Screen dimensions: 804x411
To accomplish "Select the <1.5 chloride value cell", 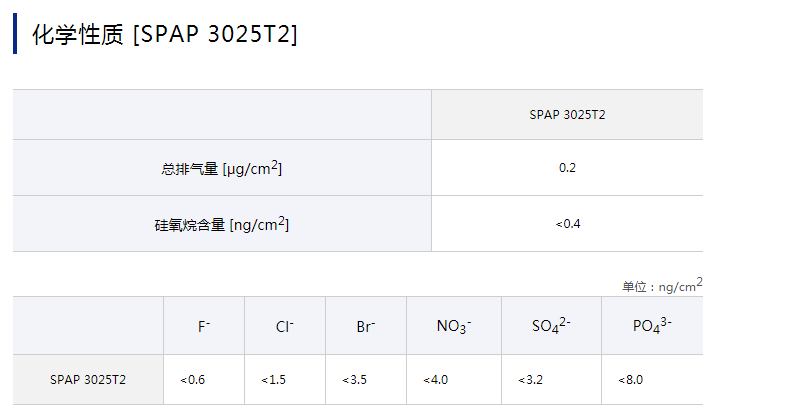I will click(274, 380).
